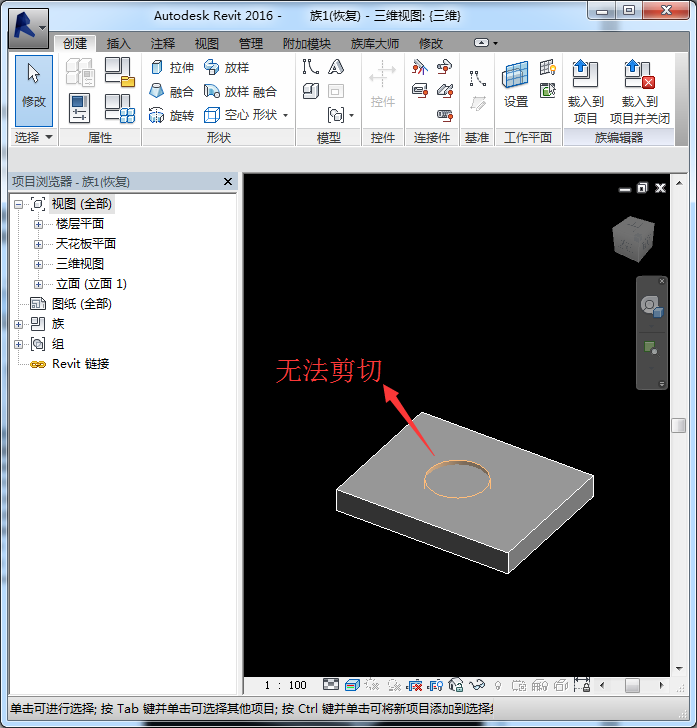Screen dimensions: 697x728
Task: Click the Component icon in 模型 panel
Action: (311, 91)
